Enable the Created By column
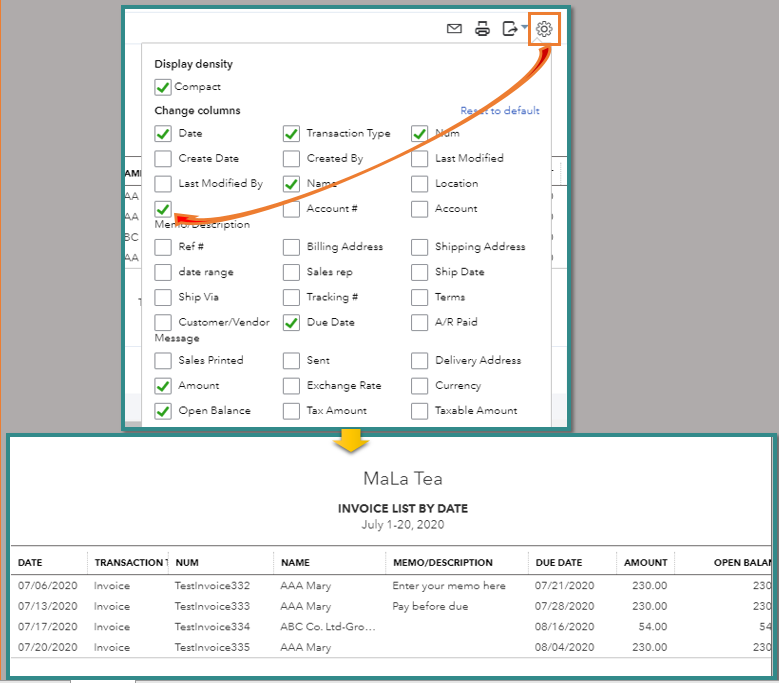This screenshot has width=779, height=683. pos(291,158)
